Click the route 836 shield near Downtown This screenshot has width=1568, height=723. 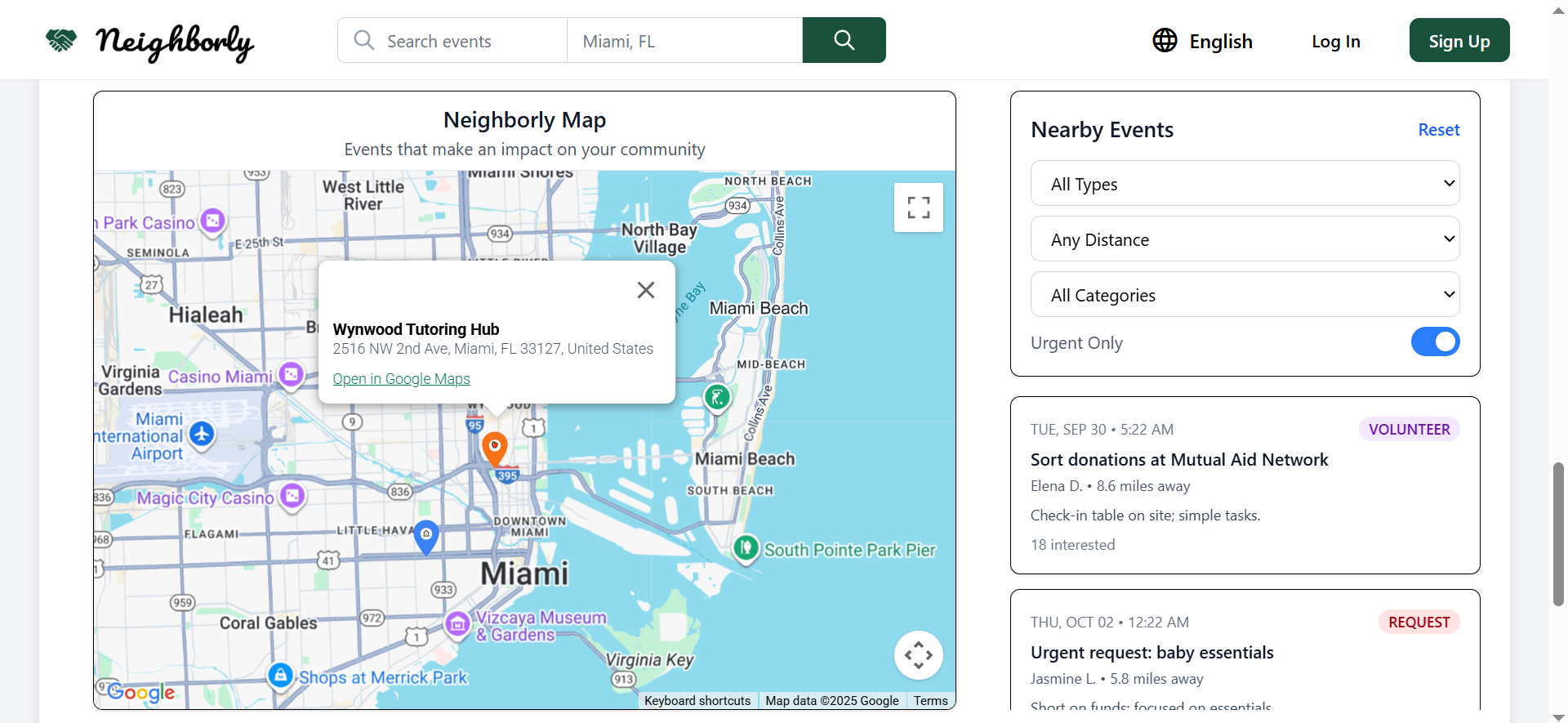(399, 492)
